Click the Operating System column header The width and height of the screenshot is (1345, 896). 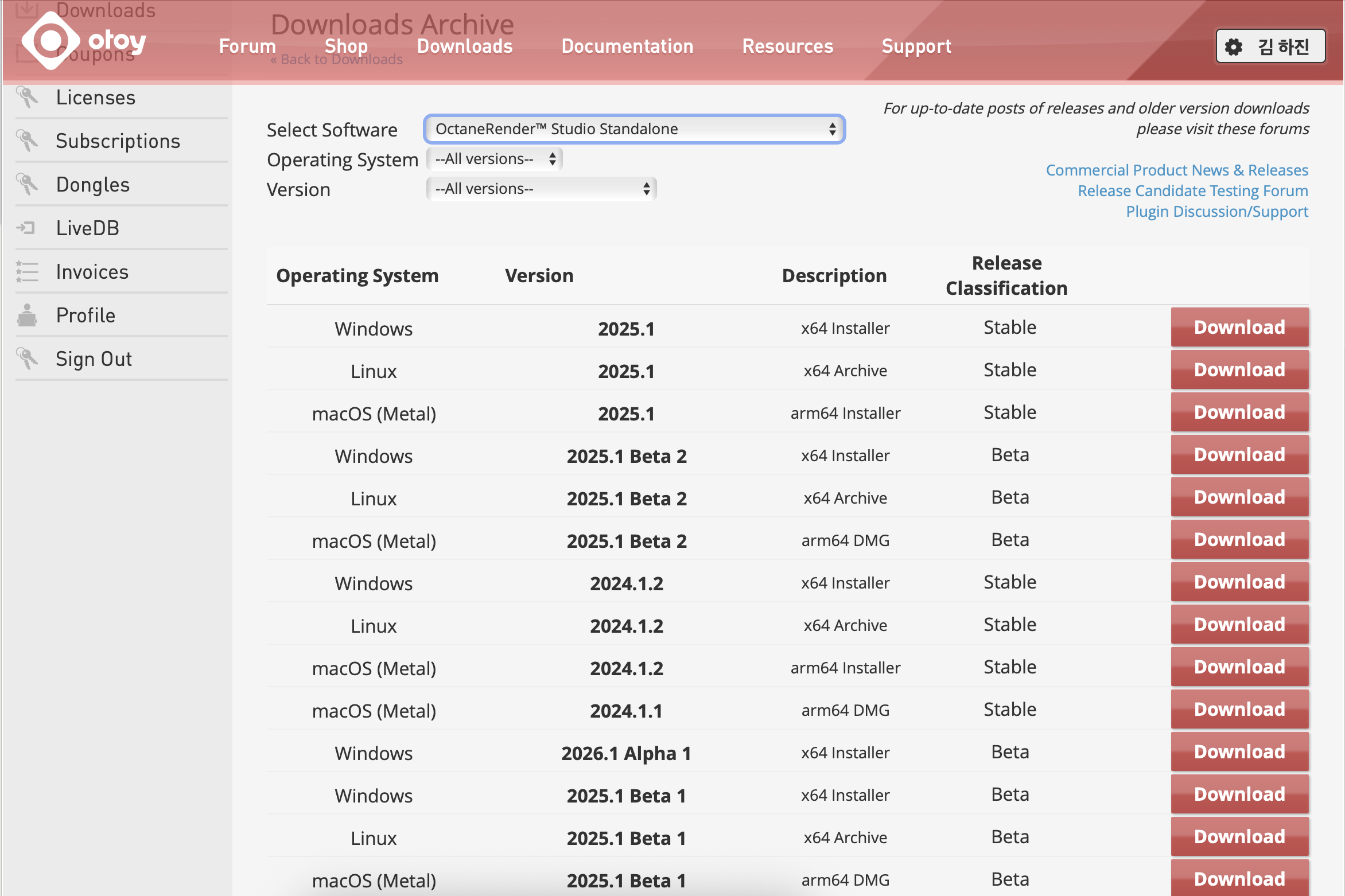pos(357,276)
